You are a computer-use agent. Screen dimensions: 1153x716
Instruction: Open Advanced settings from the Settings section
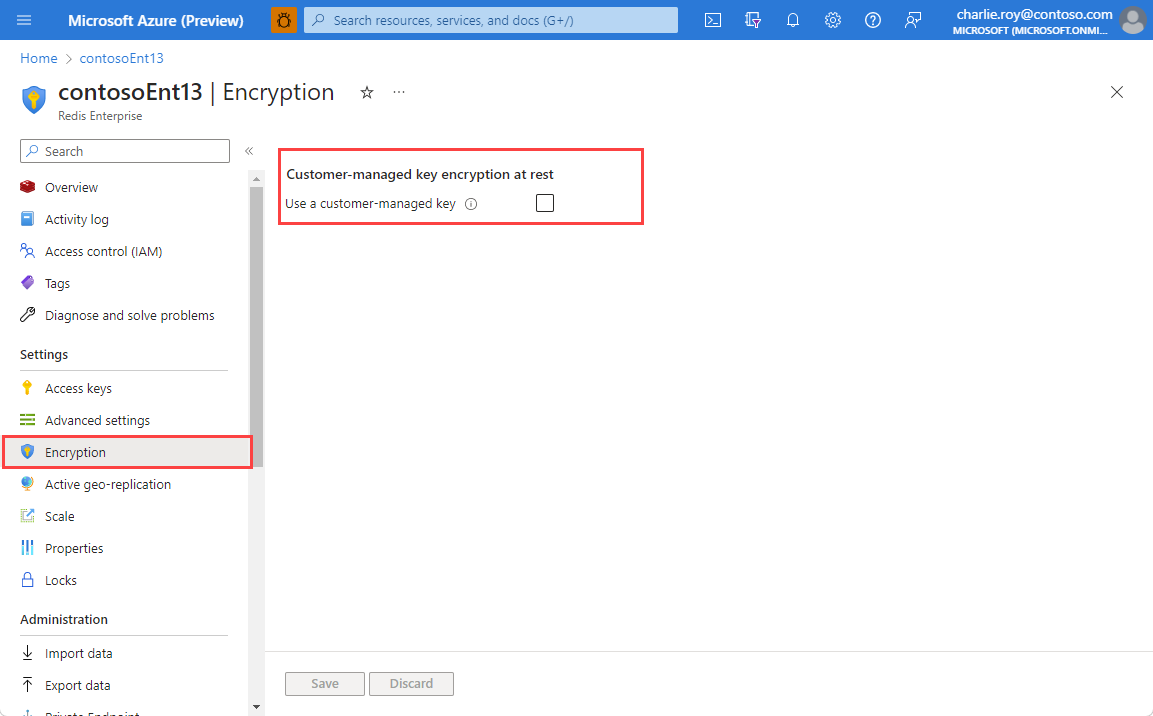coord(98,419)
